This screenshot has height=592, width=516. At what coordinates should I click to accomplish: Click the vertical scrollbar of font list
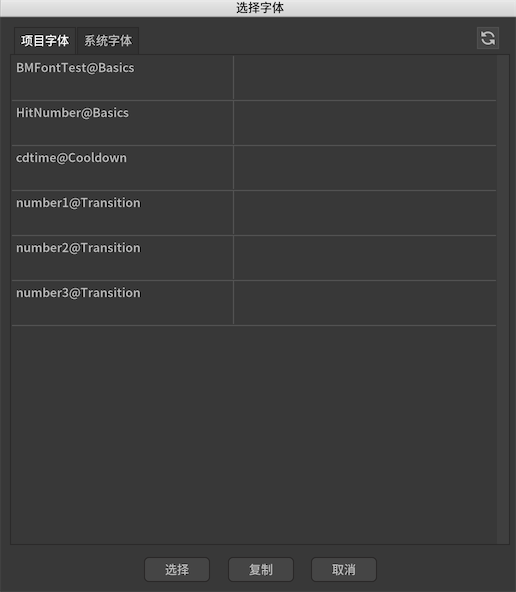502,299
